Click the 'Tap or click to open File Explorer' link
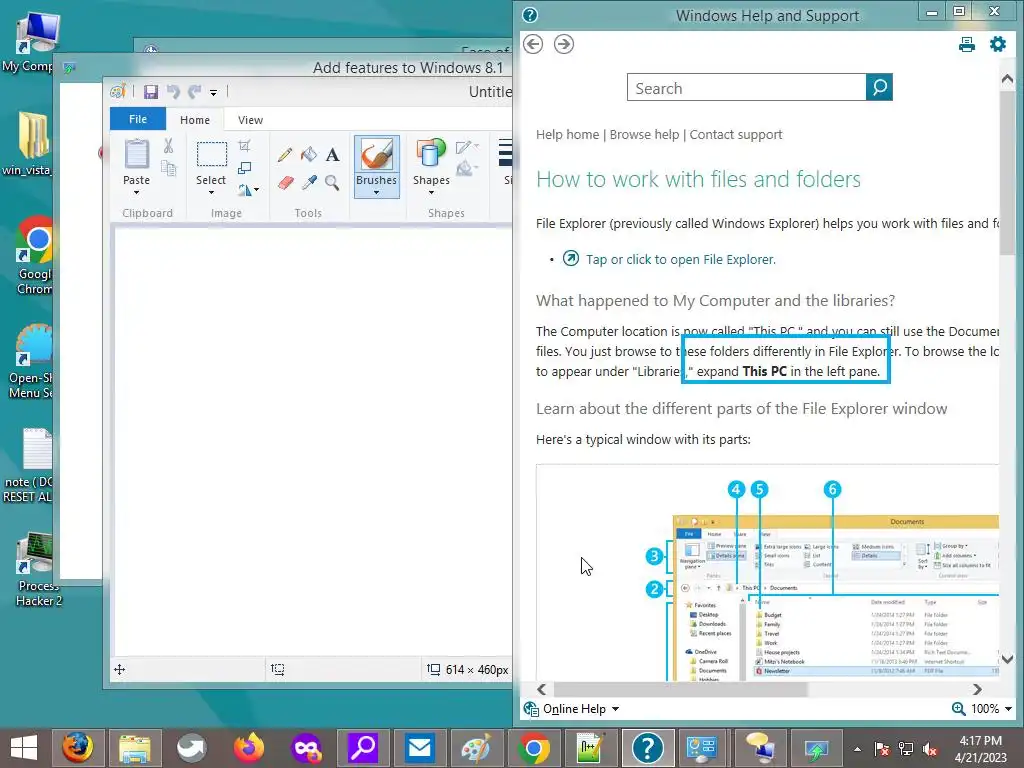The height and width of the screenshot is (768, 1024). [x=680, y=259]
